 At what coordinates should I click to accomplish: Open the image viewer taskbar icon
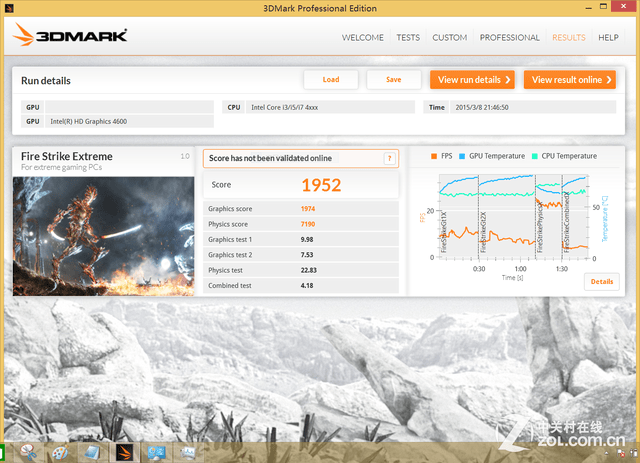coord(188,452)
